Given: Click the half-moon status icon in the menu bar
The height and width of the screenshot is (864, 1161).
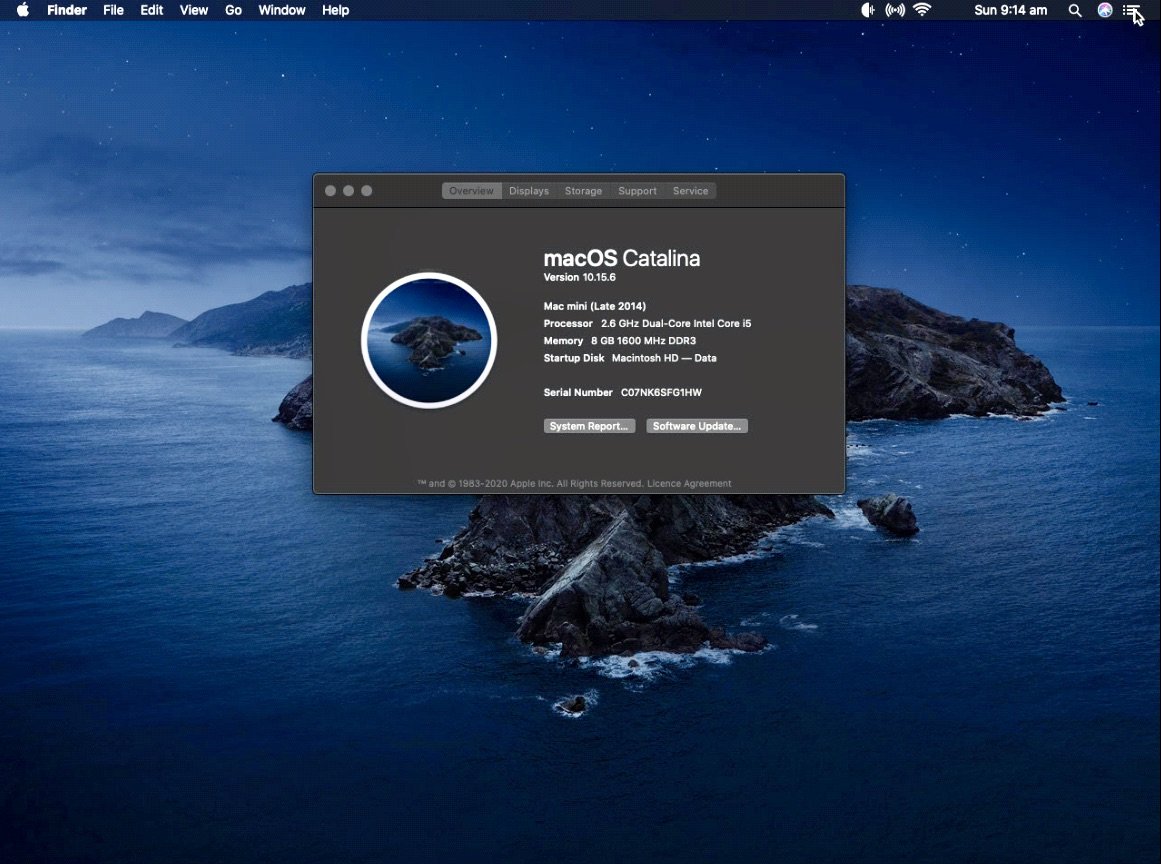Looking at the screenshot, I should tap(867, 10).
